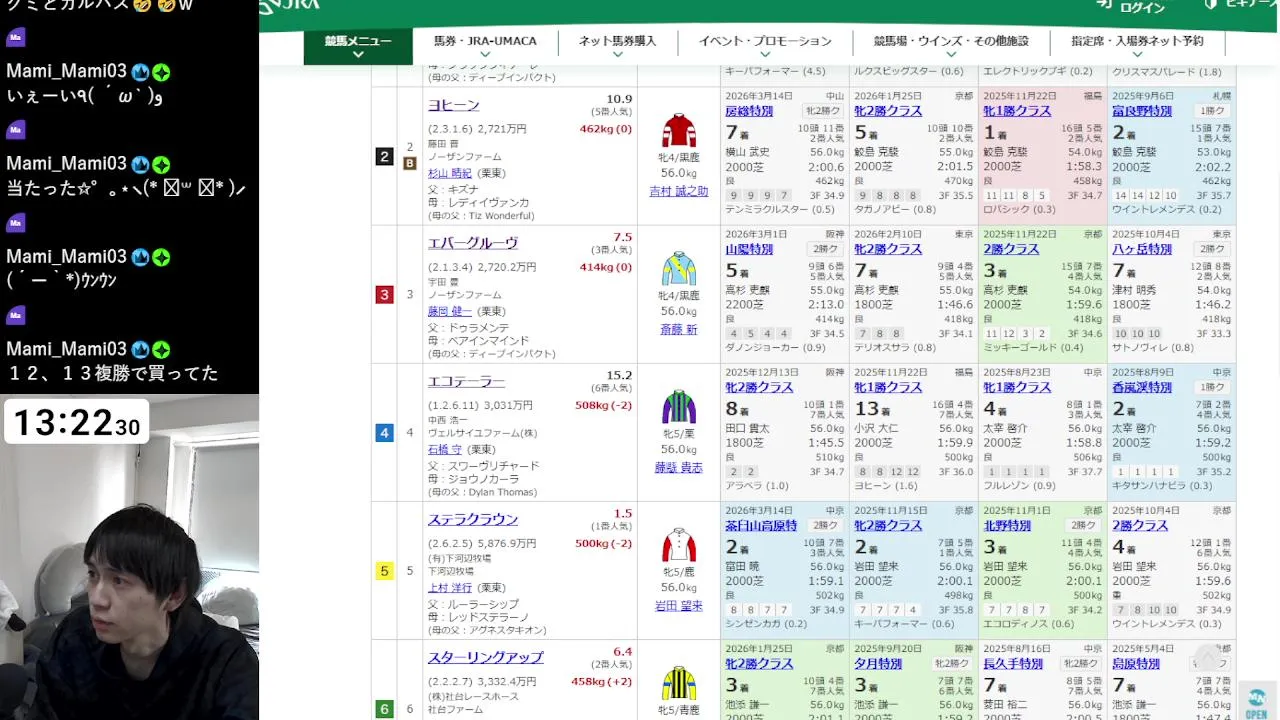
Task: Click odds value 10.9 for ヨヒーン
Action: (x=619, y=99)
